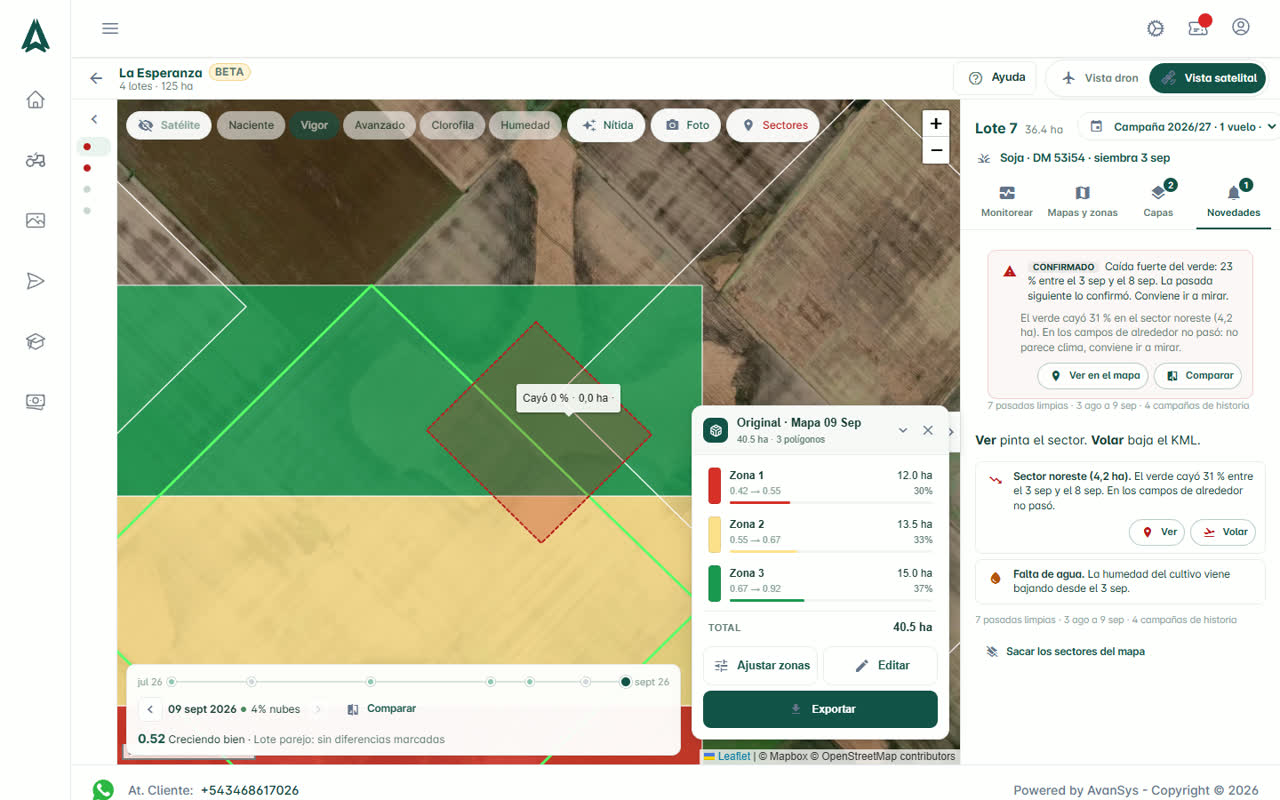
Task: Open the hamburger menu
Action: [110, 28]
